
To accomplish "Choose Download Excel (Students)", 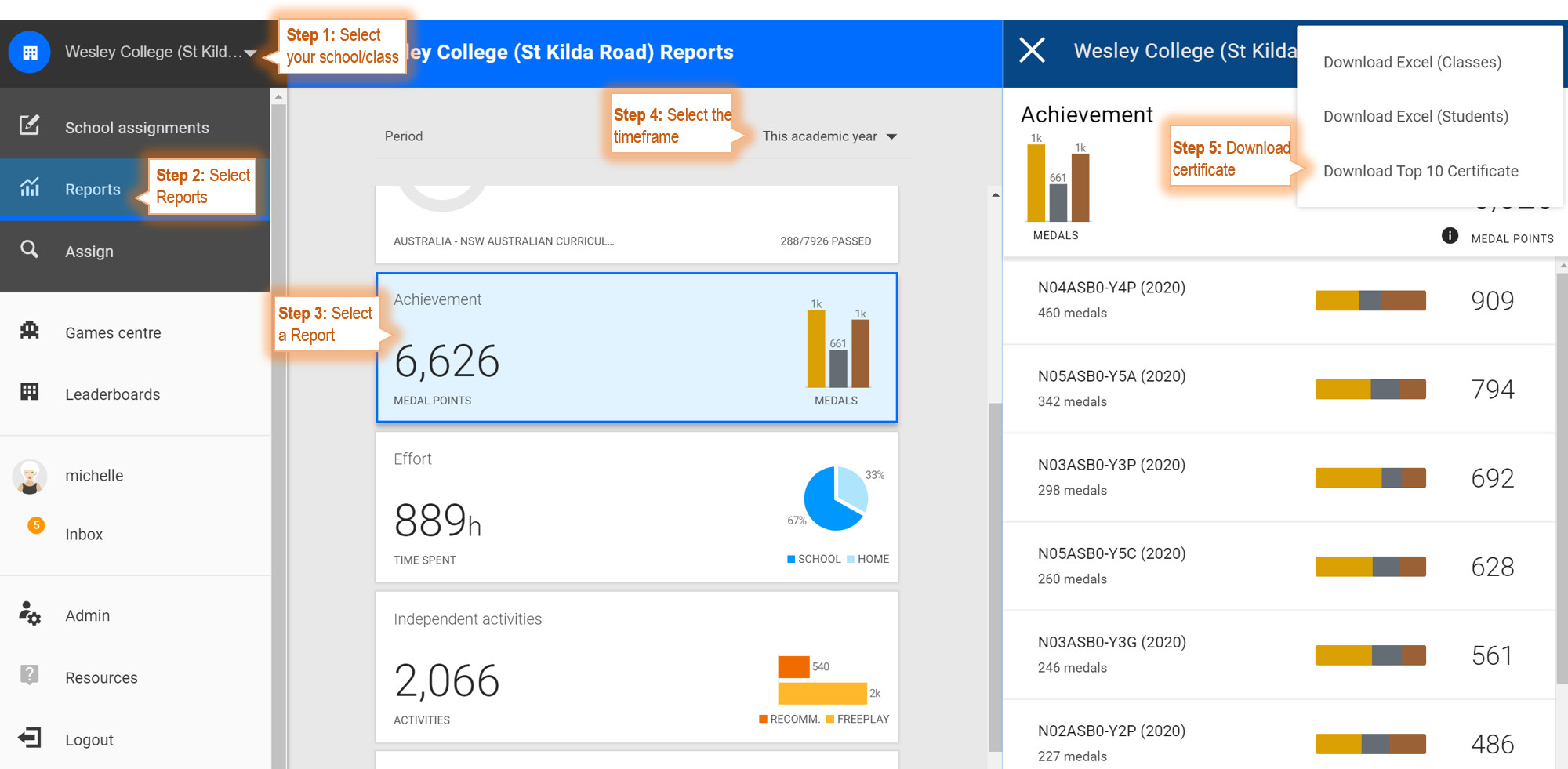I will tap(1415, 116).
